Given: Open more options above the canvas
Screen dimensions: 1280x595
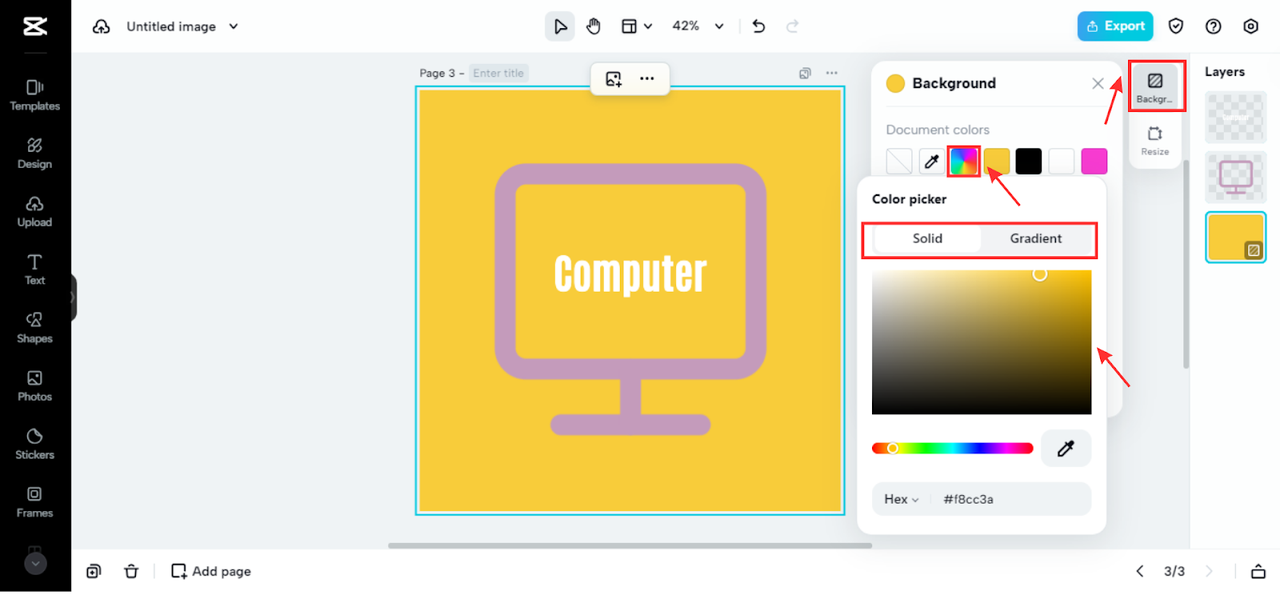Looking at the screenshot, I should 647,78.
